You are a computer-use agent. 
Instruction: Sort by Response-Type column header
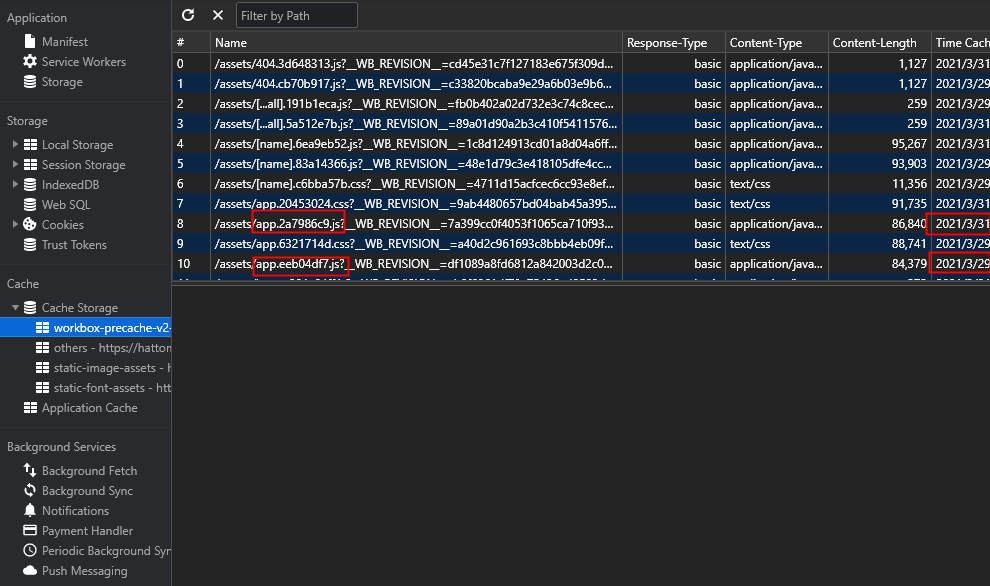coord(667,43)
